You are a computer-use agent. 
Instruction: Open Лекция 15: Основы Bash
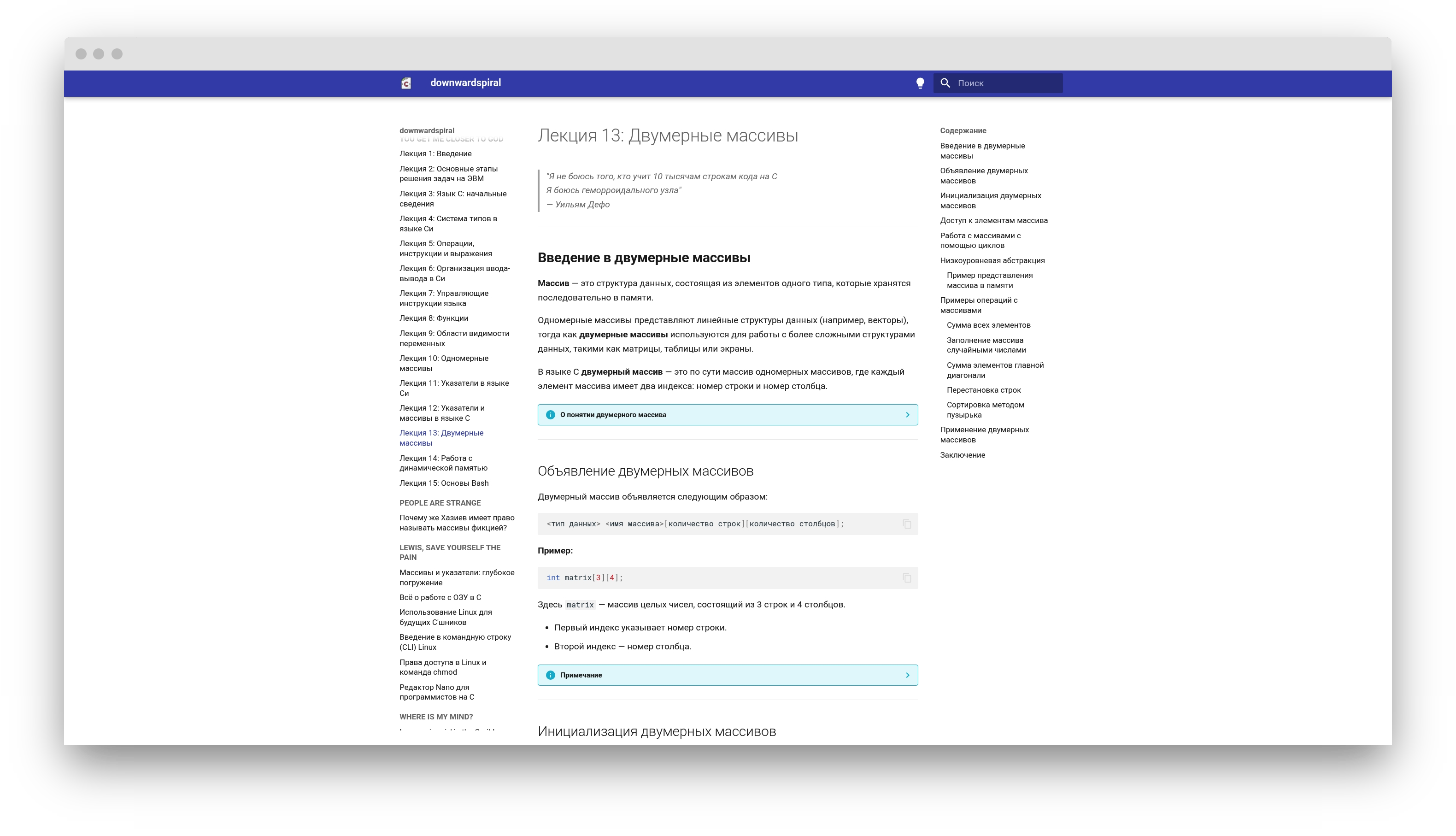click(444, 483)
